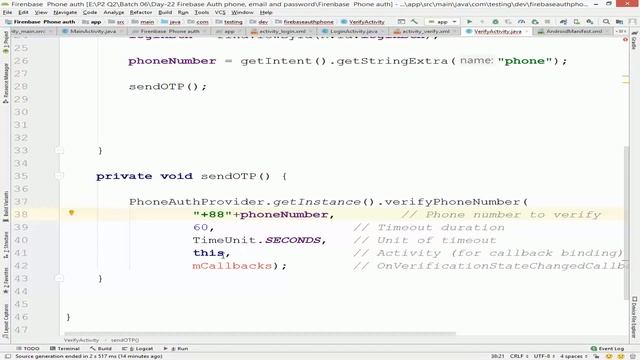
Task: Open the 4 spaces indent selector
Action: coord(573,356)
